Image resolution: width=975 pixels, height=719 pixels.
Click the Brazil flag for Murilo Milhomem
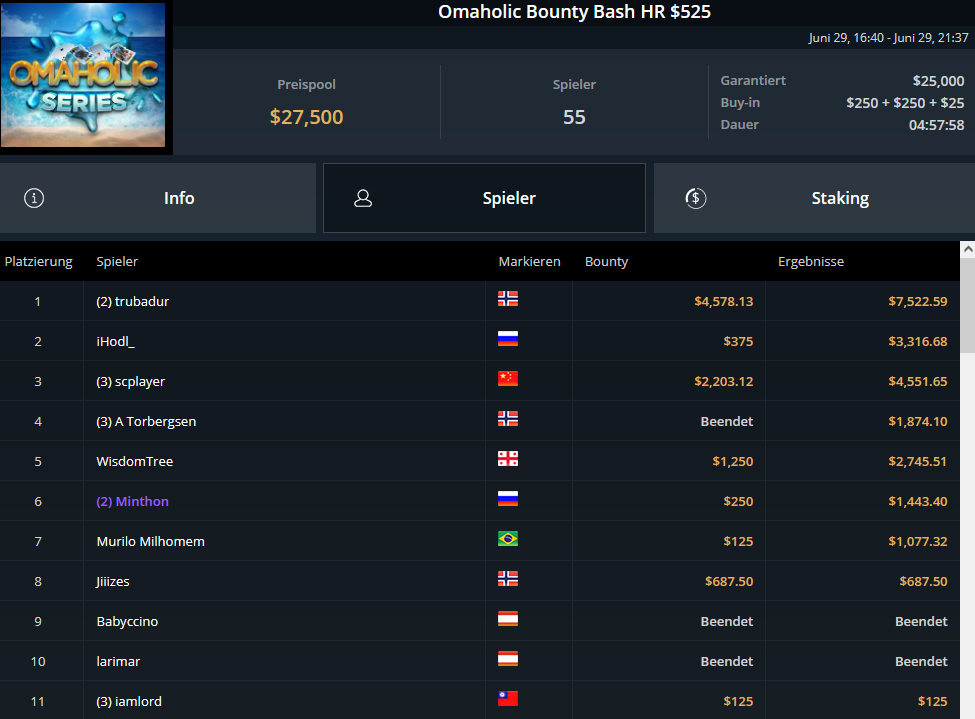(x=508, y=539)
